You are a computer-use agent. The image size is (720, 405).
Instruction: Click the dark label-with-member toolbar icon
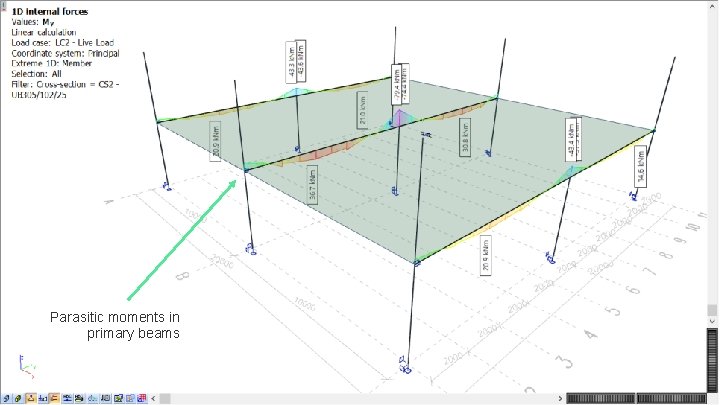(x=79, y=398)
